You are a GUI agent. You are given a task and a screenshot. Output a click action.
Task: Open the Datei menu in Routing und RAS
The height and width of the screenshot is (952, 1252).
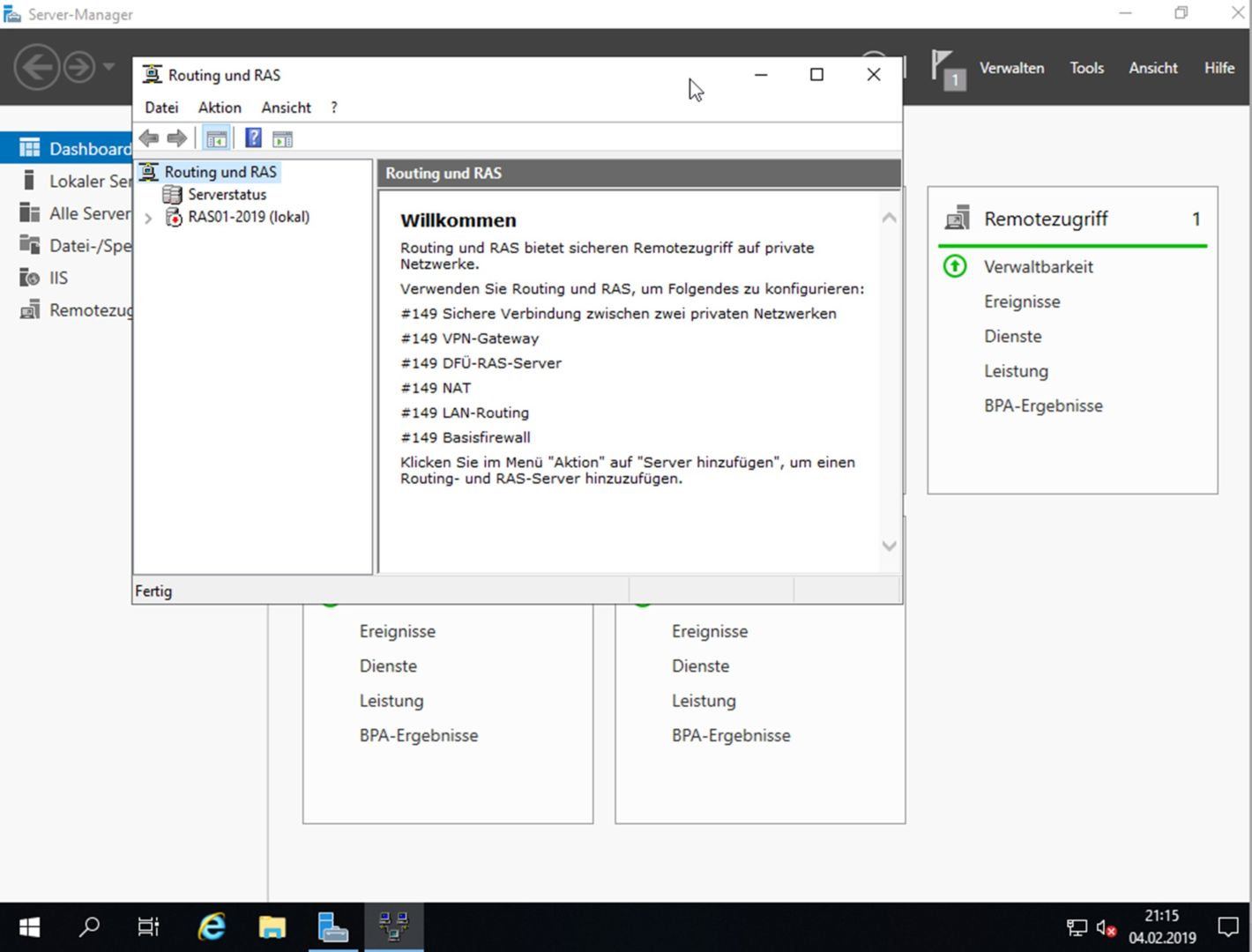[161, 108]
